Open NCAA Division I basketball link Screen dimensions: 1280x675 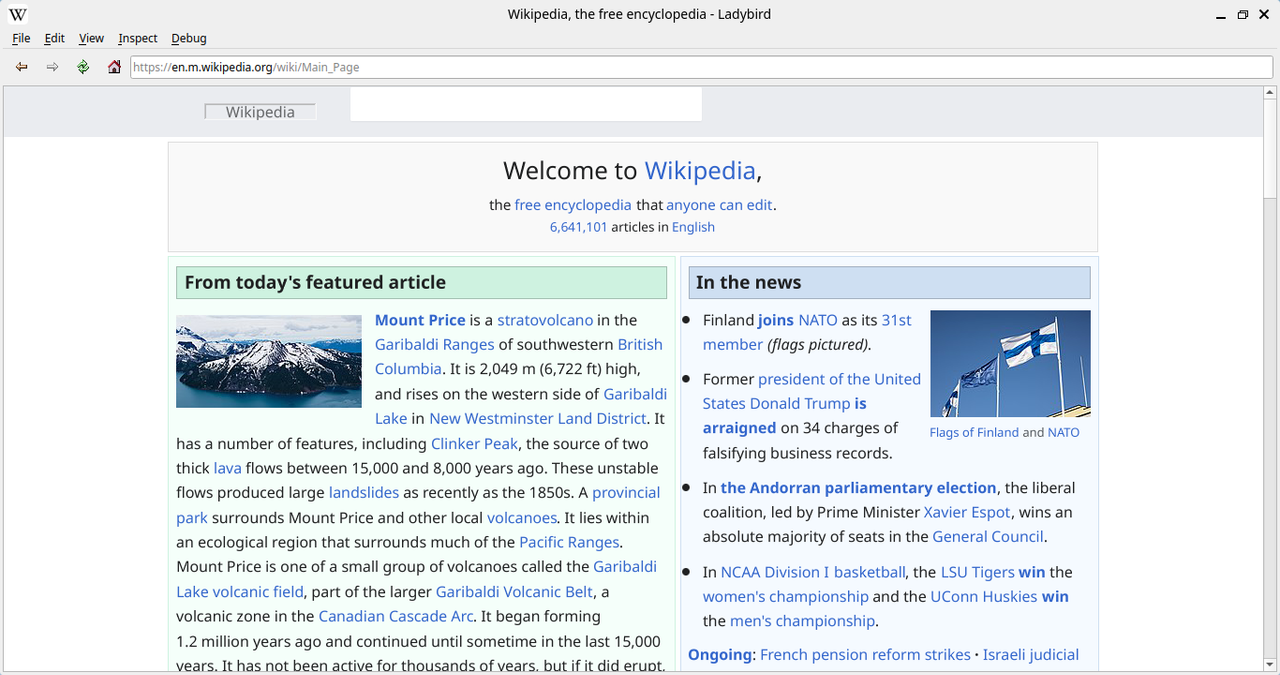click(813, 572)
